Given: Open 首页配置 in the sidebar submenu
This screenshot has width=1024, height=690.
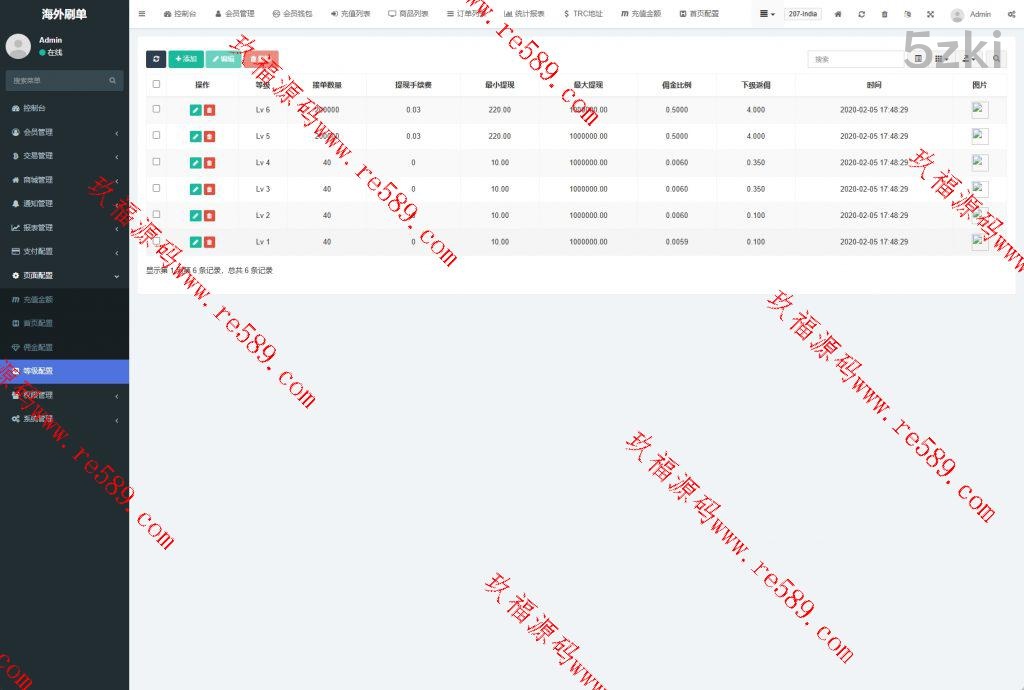Looking at the screenshot, I should click(64, 323).
